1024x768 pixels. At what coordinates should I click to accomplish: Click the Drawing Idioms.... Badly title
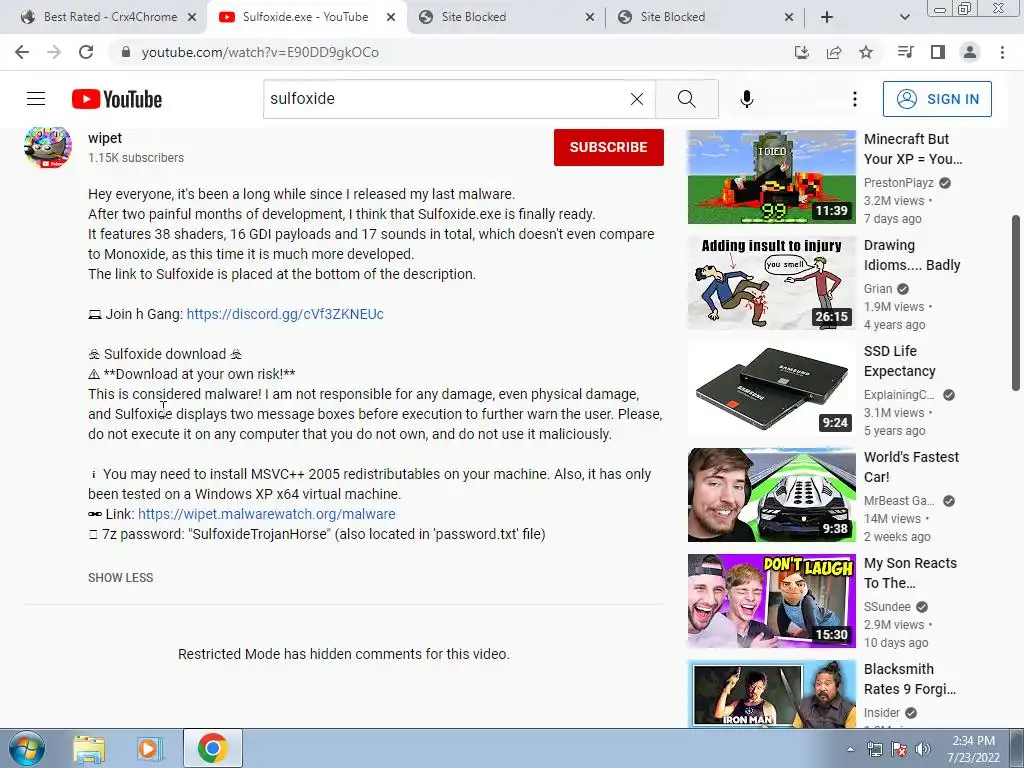pos(912,255)
